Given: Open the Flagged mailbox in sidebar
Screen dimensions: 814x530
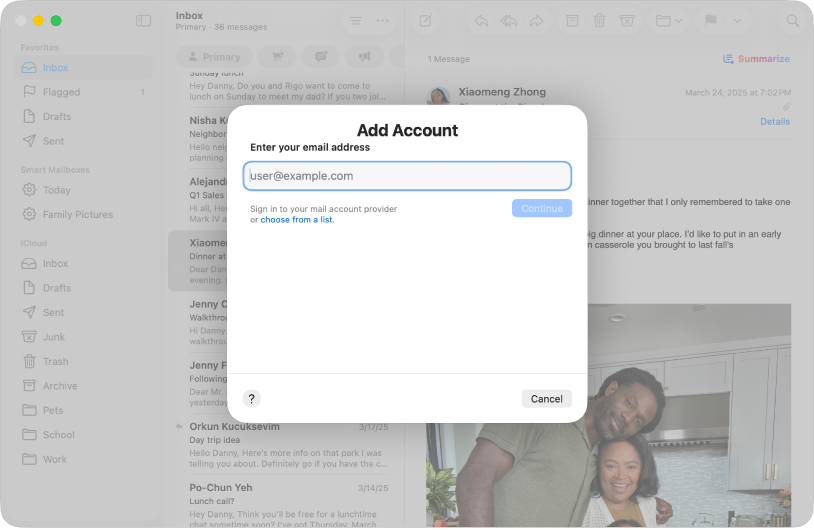Looking at the screenshot, I should 61,92.
